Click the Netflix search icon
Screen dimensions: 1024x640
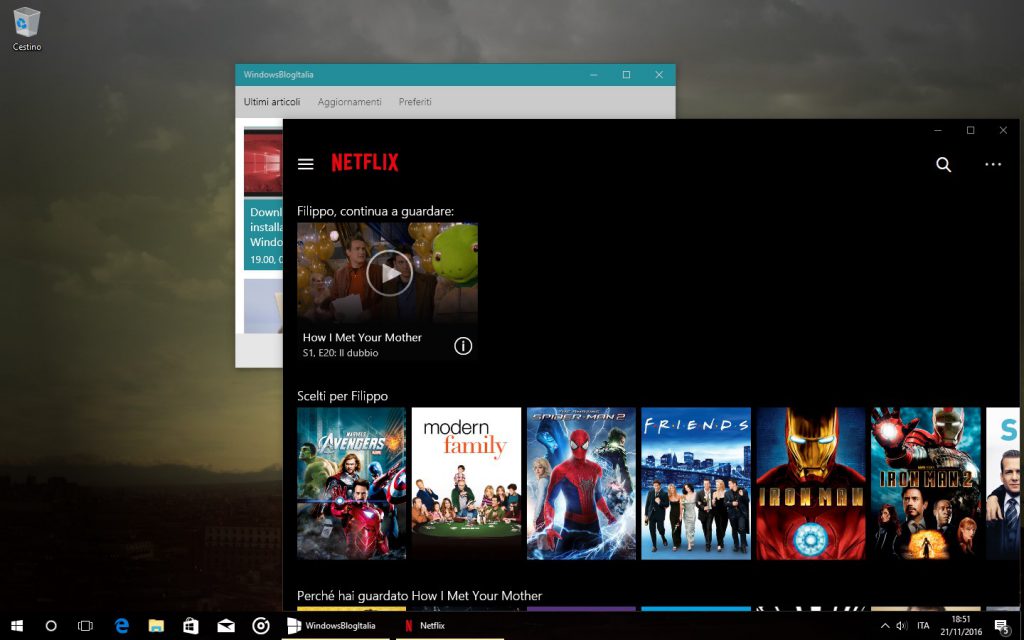[943, 164]
